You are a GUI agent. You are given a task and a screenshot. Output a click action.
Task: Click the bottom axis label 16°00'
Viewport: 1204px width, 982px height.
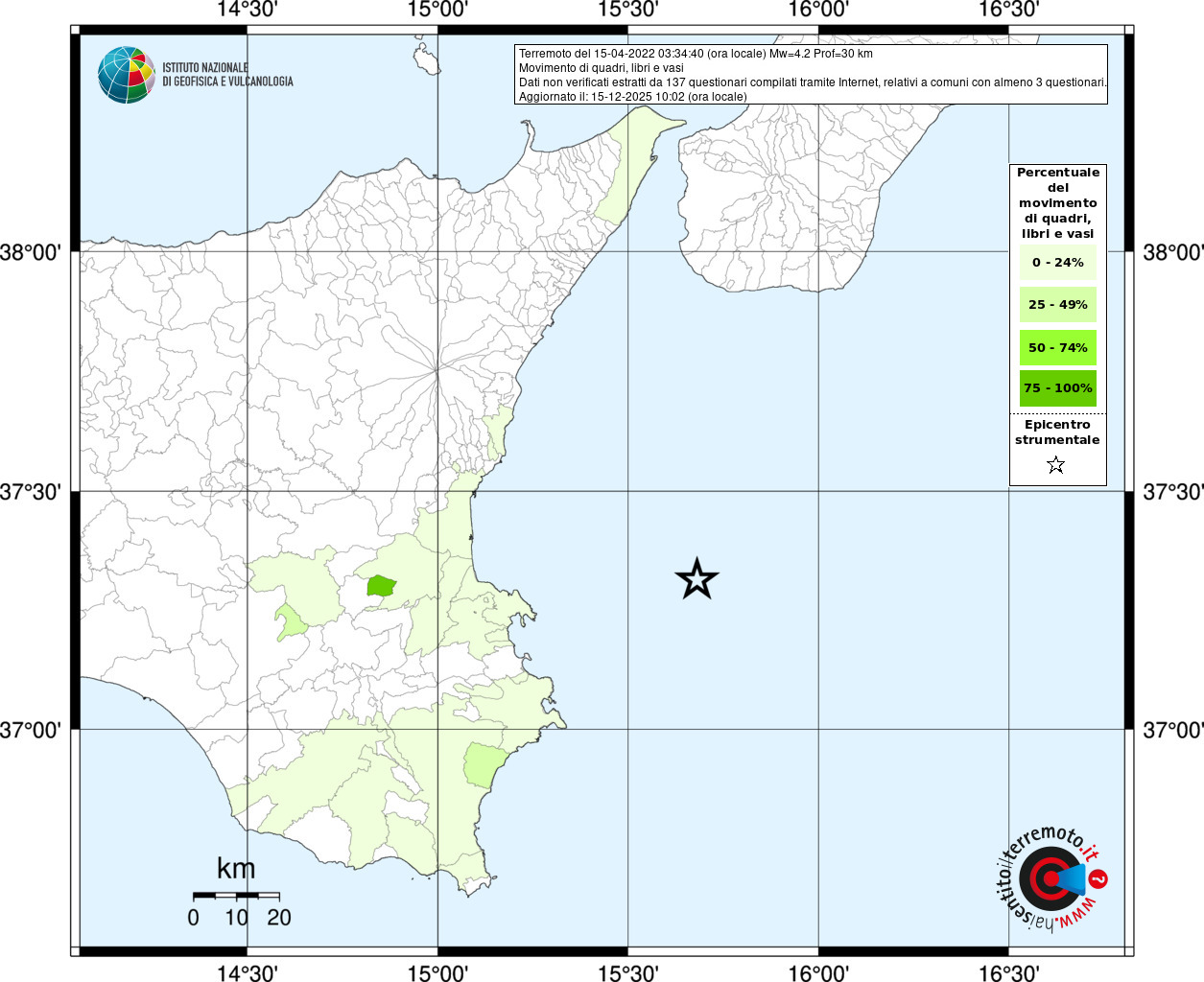pyautogui.click(x=817, y=972)
